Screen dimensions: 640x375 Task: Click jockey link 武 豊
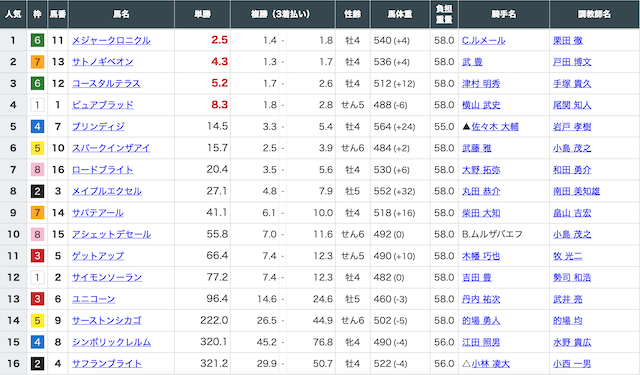472,62
